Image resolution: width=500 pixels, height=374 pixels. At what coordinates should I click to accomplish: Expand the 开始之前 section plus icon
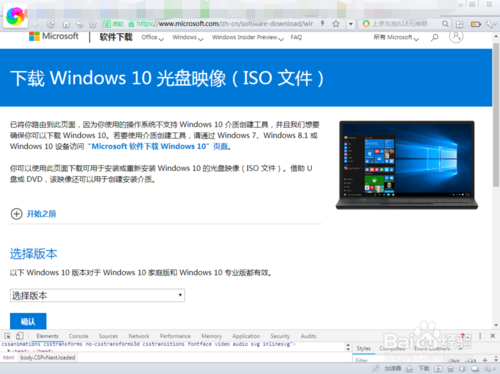tap(16, 214)
